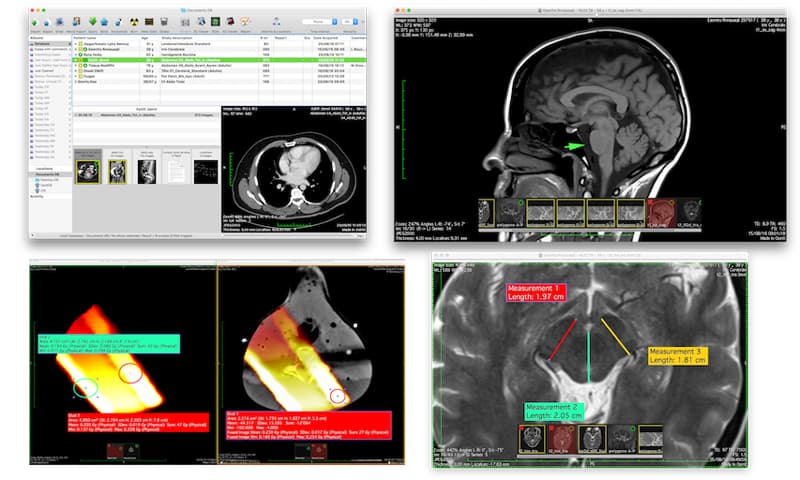Open the Time interval dropdown
Viewport: 800px width, 480px height.
[320, 22]
